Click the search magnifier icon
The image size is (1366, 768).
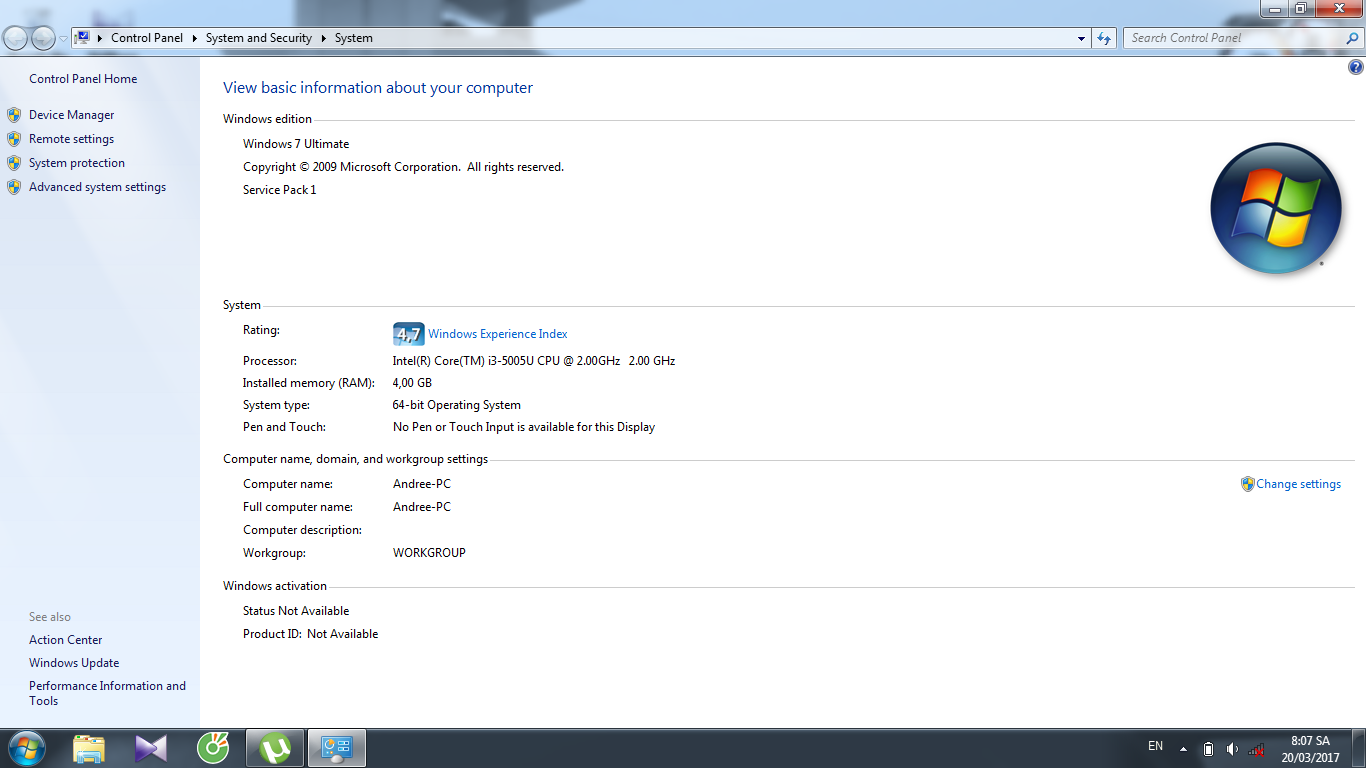(1353, 38)
